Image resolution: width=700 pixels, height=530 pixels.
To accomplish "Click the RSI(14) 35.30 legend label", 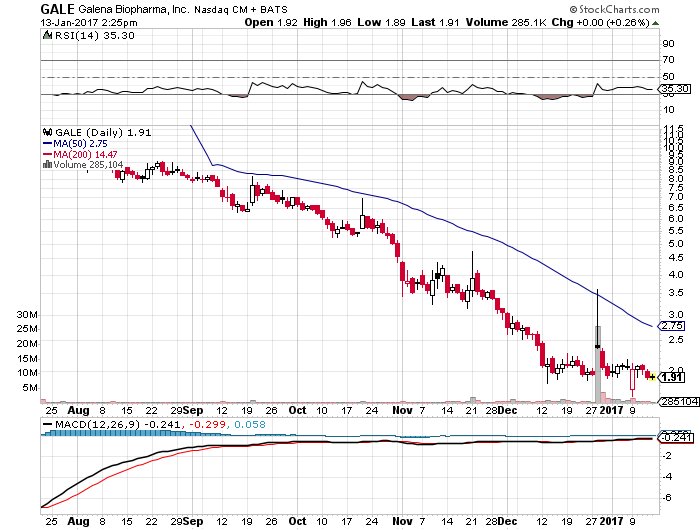I will point(95,35).
